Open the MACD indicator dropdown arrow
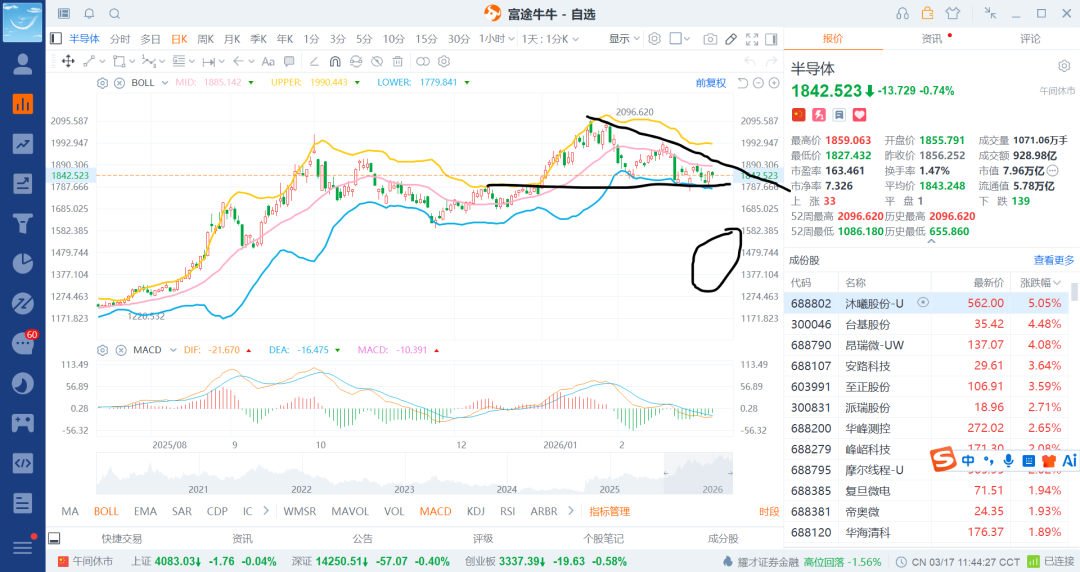Screen dimensions: 1080x572 (173, 350)
